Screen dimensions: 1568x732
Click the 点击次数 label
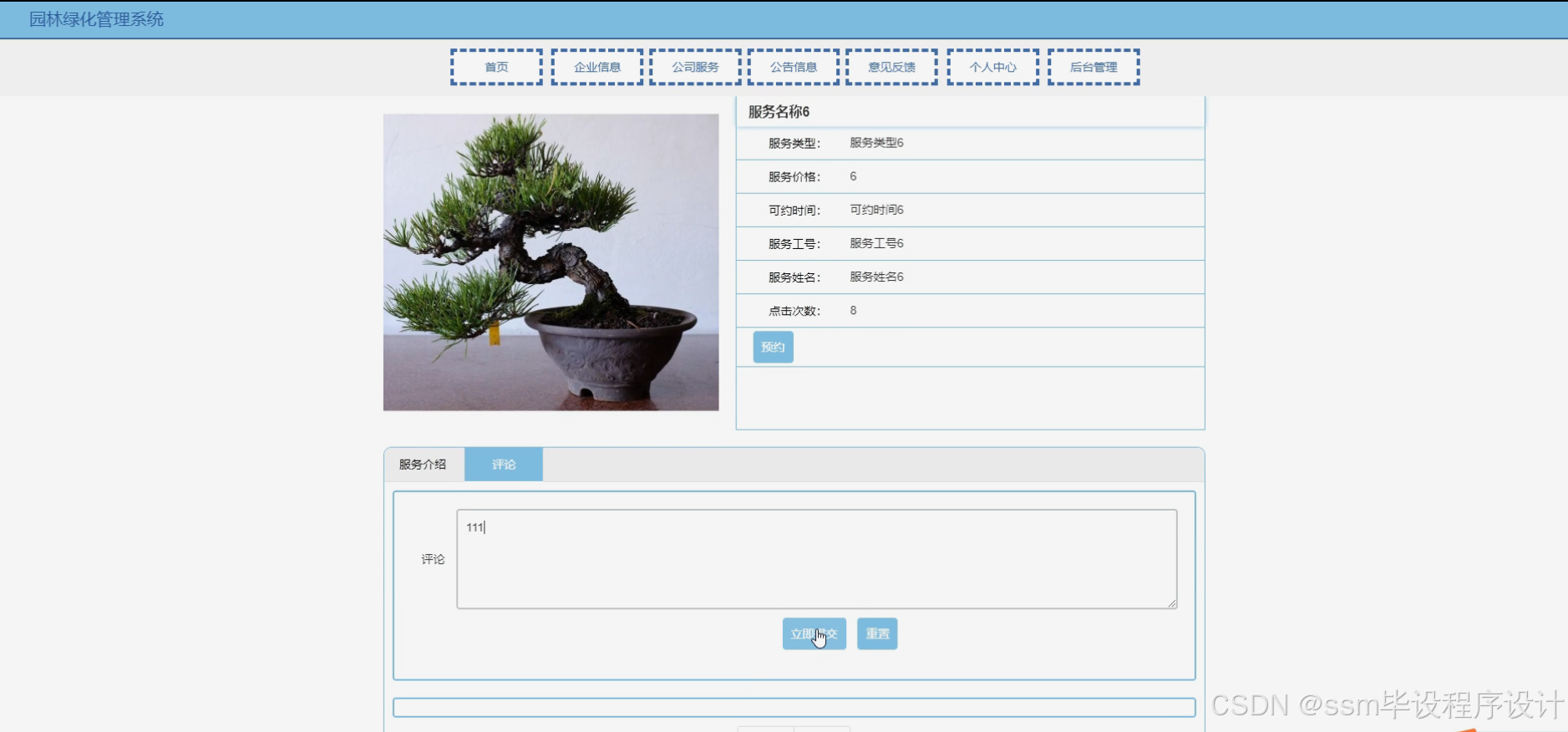(794, 311)
